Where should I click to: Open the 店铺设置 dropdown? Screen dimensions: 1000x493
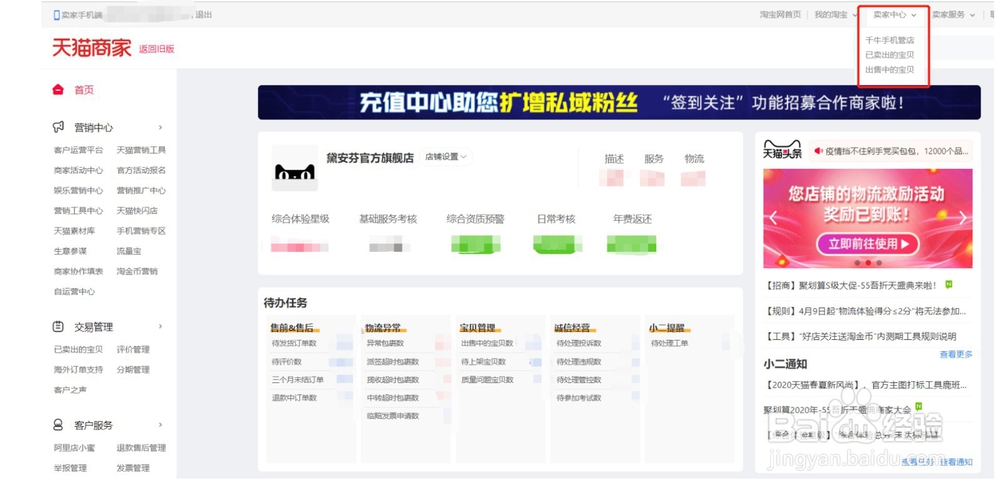point(446,157)
